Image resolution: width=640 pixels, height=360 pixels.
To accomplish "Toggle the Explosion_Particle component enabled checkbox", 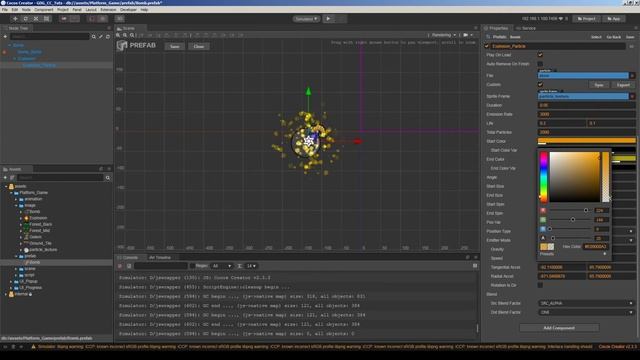I will coord(487,47).
